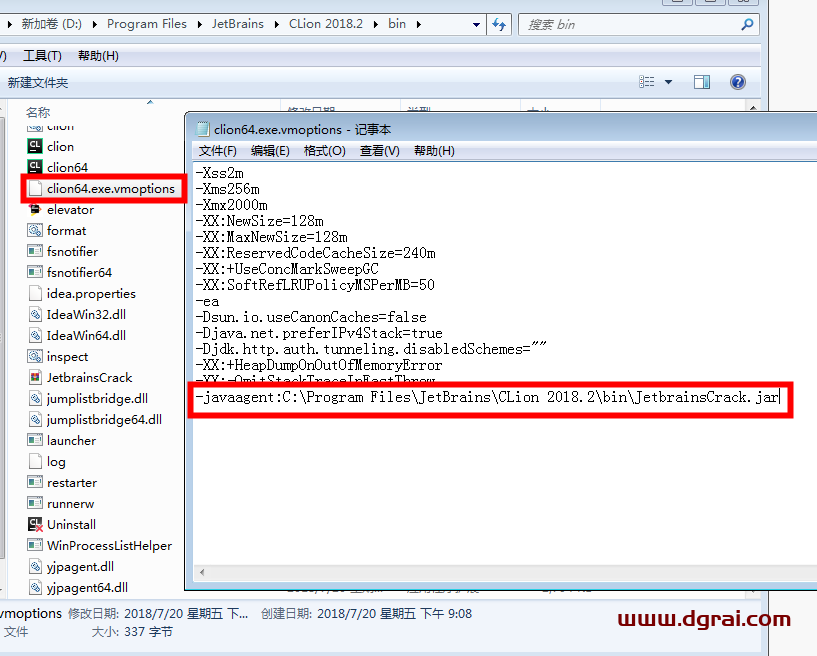
Task: Click Notepad horizontal scrollbar left arrow
Action: [x=202, y=572]
